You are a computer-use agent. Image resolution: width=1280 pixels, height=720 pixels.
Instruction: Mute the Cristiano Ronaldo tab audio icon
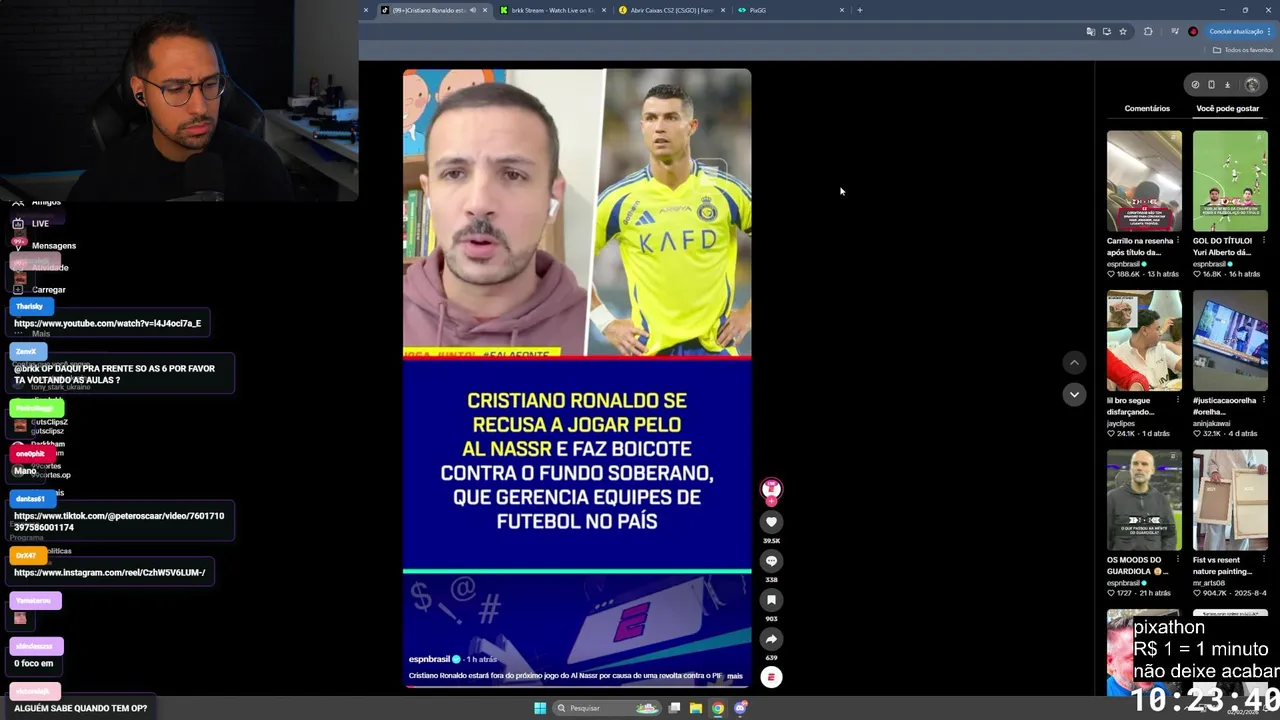click(x=473, y=10)
